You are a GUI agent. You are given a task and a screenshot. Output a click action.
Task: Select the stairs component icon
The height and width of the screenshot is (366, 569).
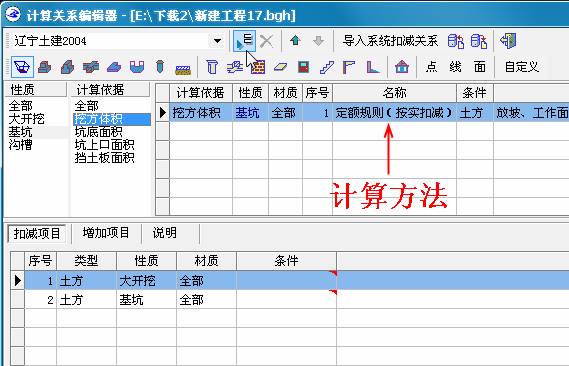pyautogui.click(x=327, y=67)
